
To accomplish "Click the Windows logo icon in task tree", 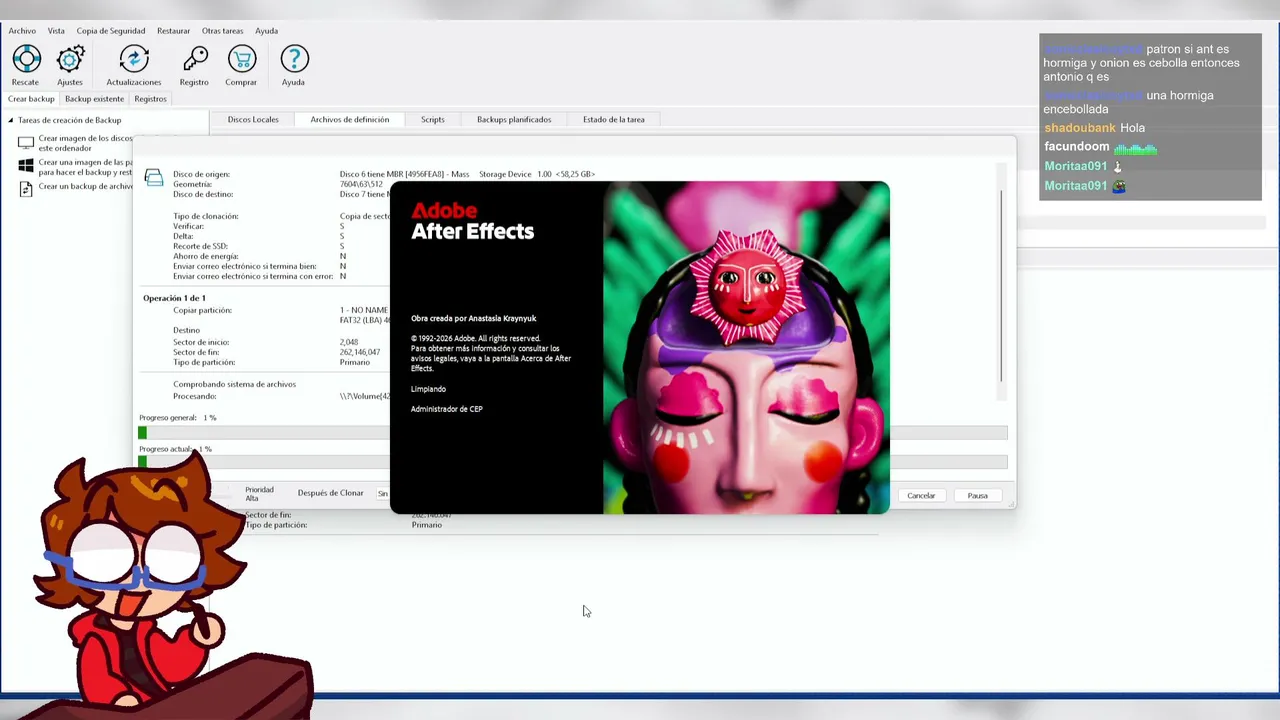I will 26,165.
